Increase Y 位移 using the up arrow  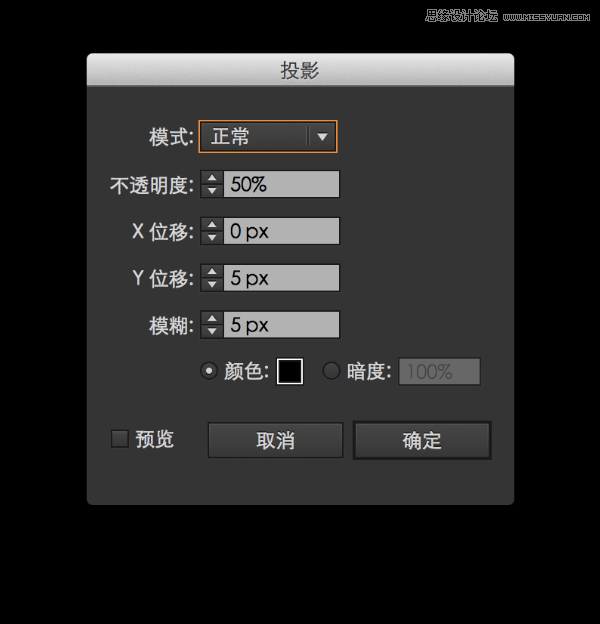tap(212, 272)
